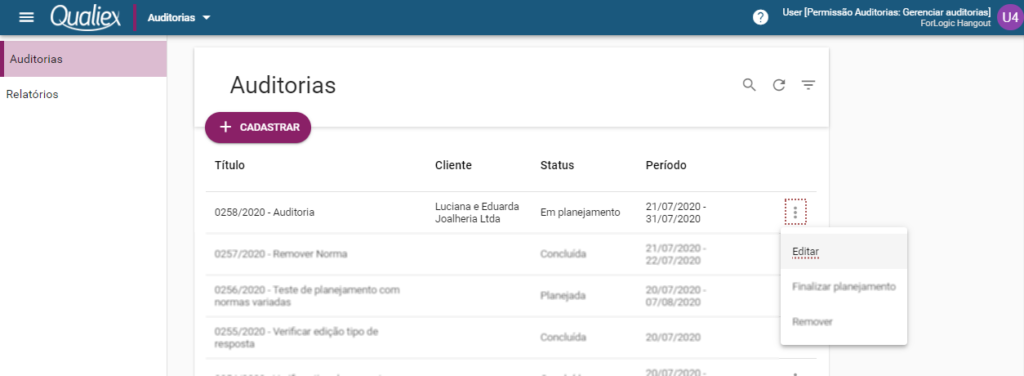Click period 20/07/2020 - 07/08/2020
The image size is (1024, 376).
pos(676,296)
